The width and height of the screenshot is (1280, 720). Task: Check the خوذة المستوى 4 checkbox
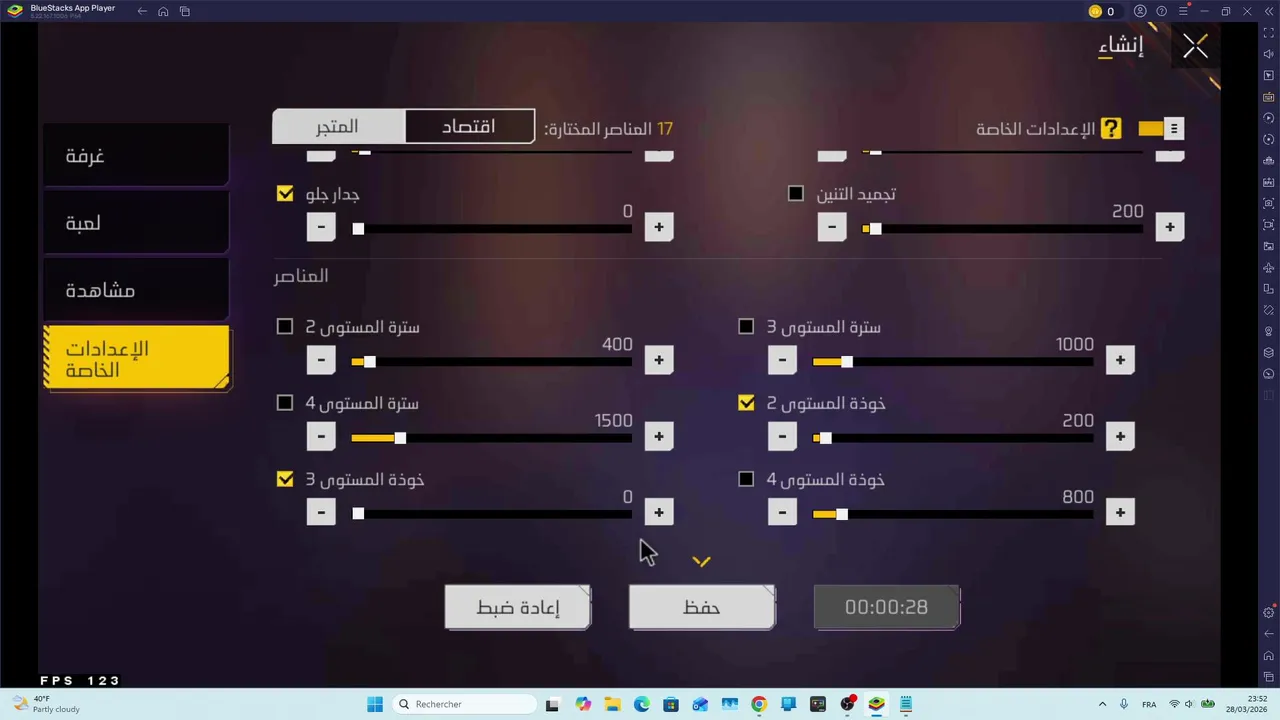[746, 480]
